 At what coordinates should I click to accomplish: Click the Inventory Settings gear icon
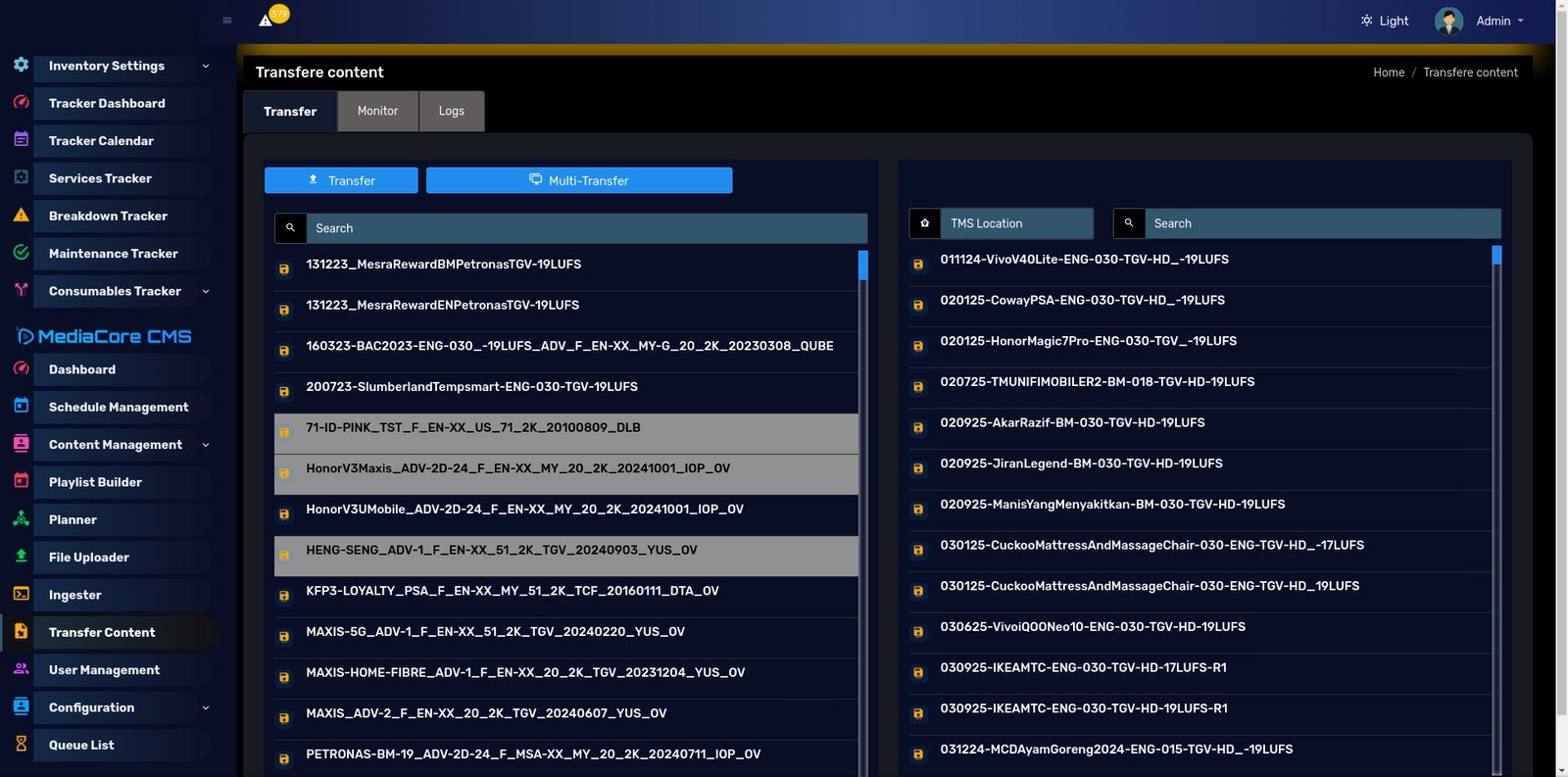coord(21,65)
